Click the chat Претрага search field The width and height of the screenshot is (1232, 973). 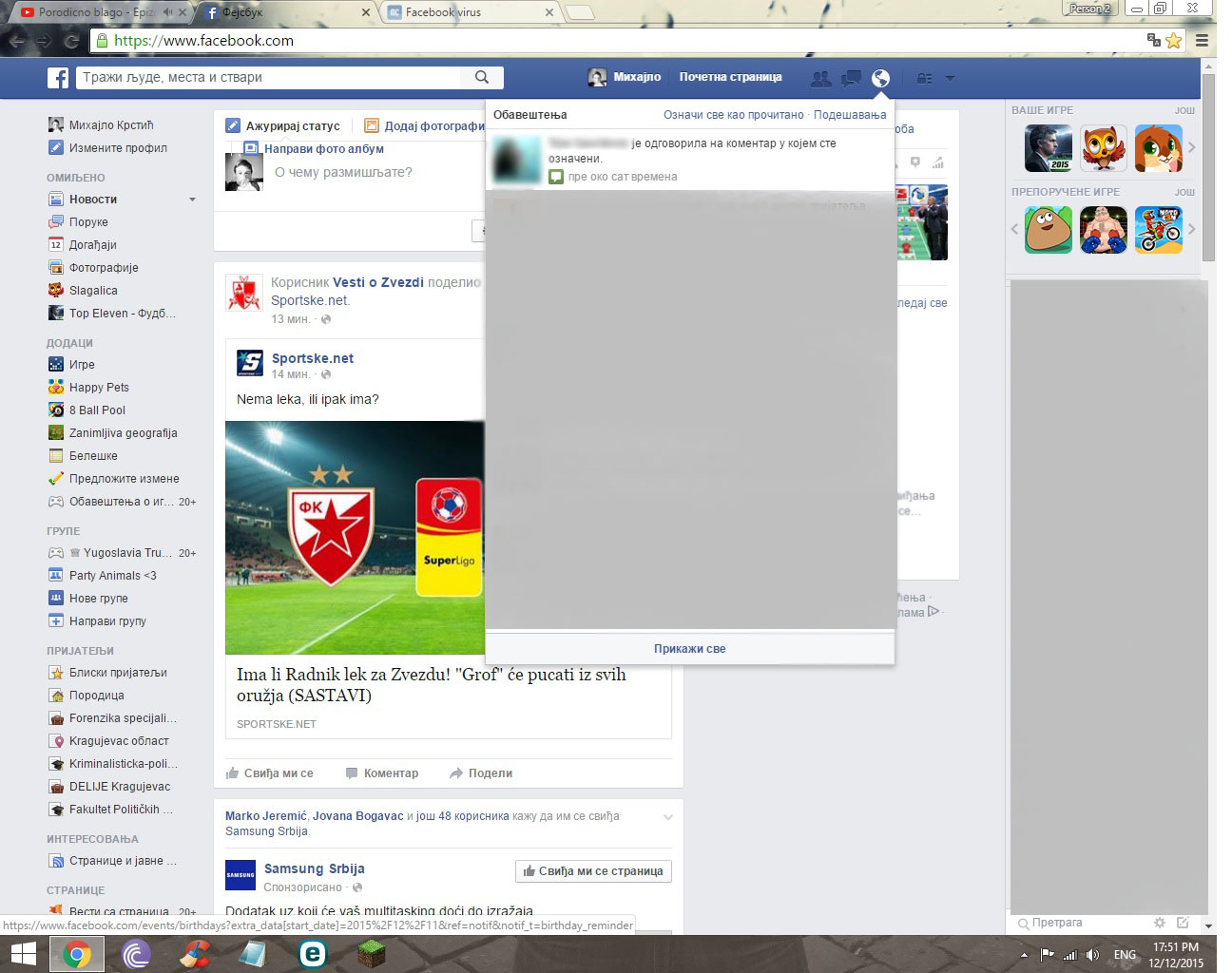[x=1081, y=923]
